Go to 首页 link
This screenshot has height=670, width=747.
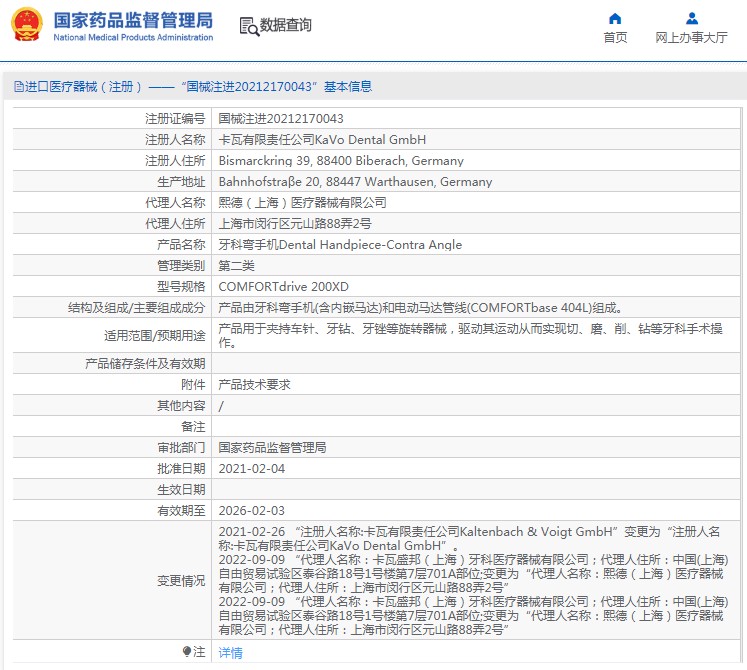tap(615, 38)
